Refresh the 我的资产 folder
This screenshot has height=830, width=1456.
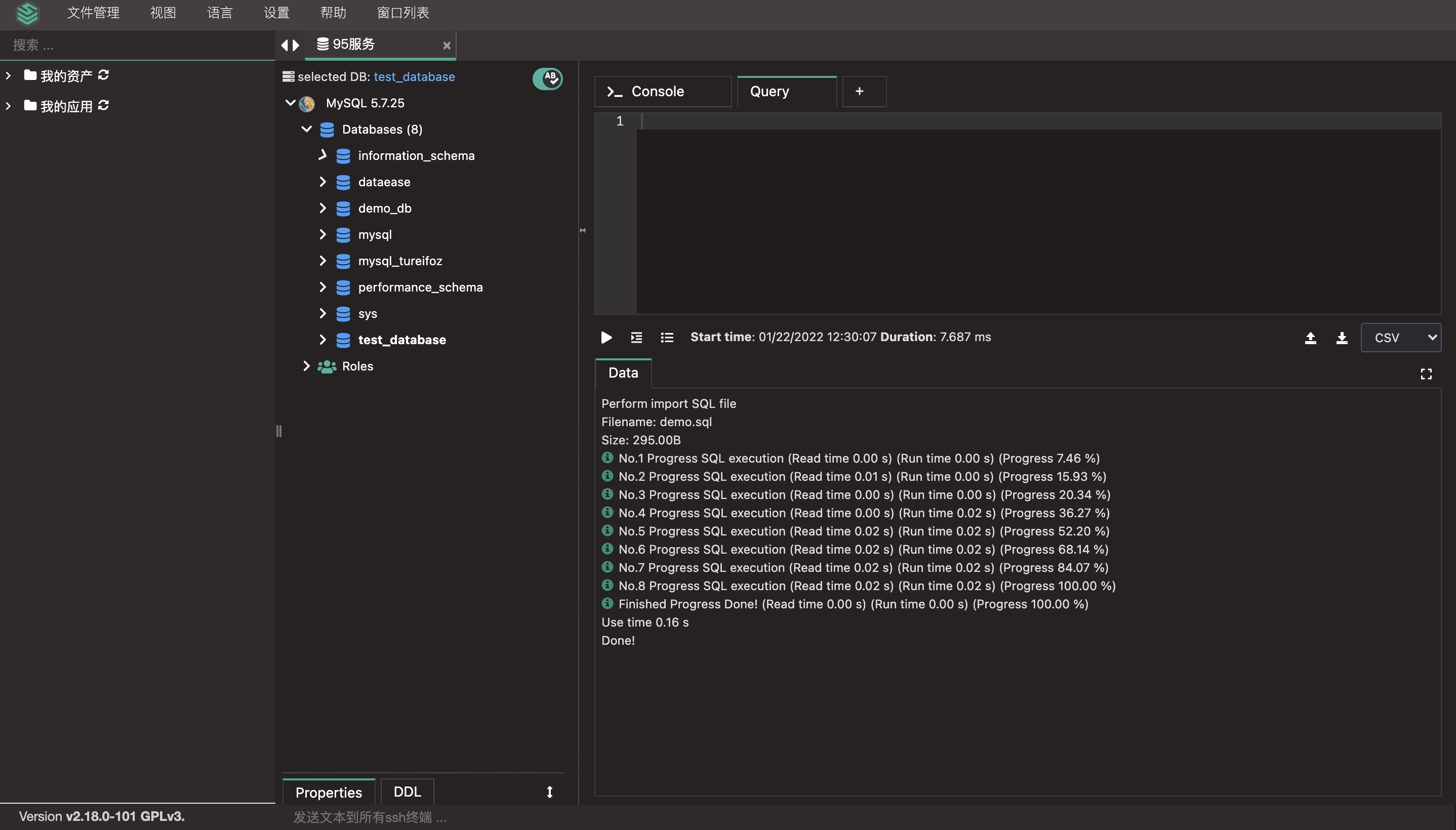point(103,75)
